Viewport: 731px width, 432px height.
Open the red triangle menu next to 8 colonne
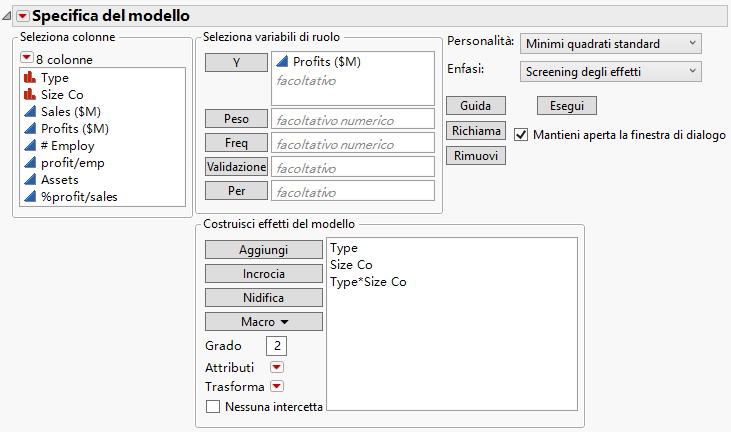pyautogui.click(x=27, y=58)
